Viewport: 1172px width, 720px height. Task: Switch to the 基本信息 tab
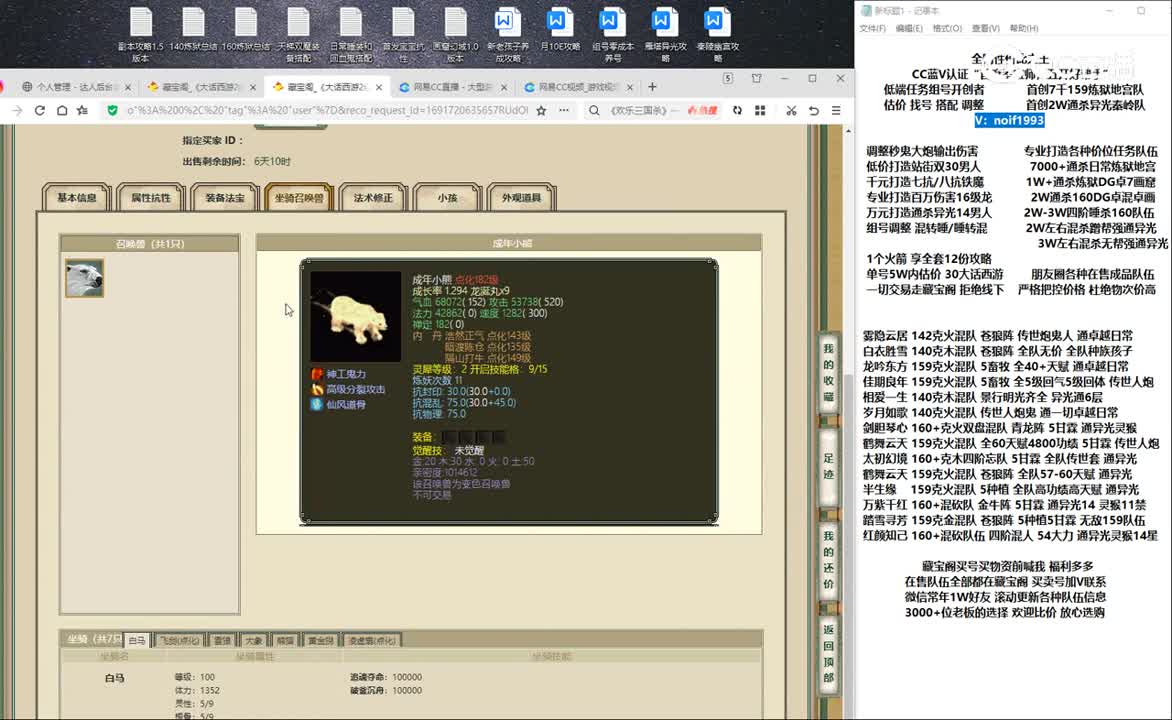click(77, 197)
